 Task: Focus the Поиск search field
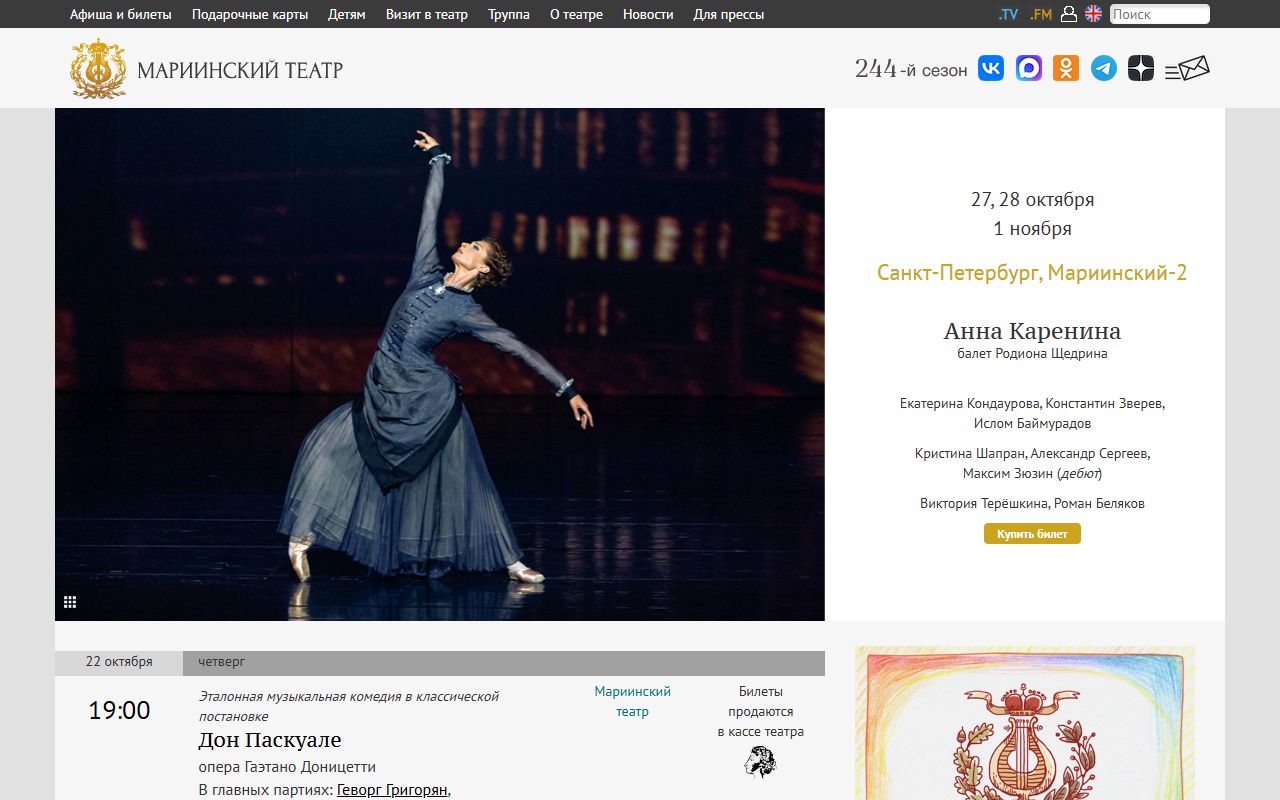(x=1159, y=14)
